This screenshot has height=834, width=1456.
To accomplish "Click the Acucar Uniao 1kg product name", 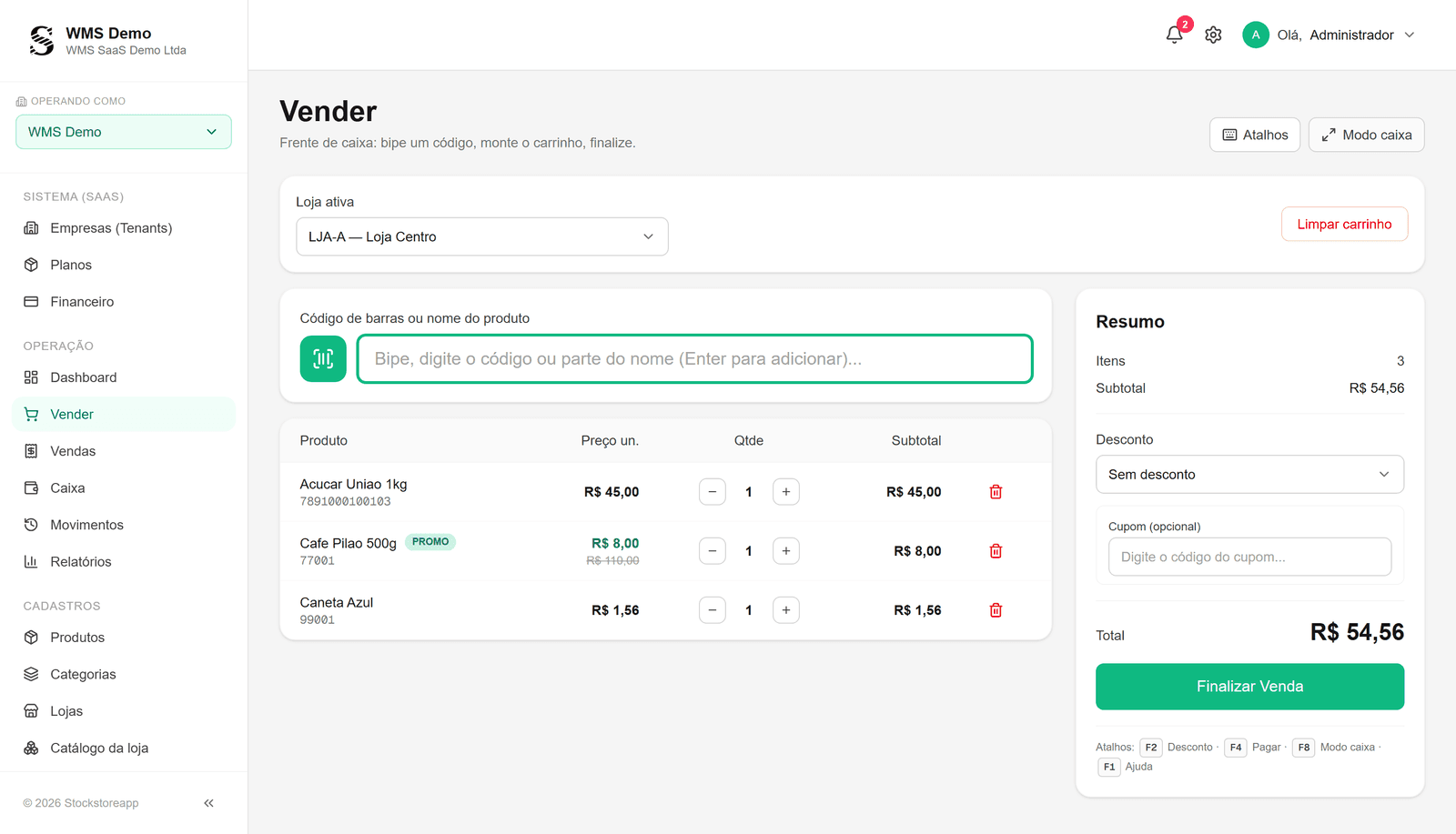I will [x=353, y=484].
